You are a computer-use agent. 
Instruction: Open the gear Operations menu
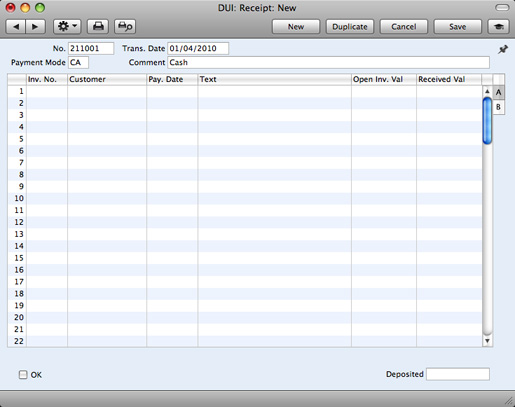click(x=67, y=26)
